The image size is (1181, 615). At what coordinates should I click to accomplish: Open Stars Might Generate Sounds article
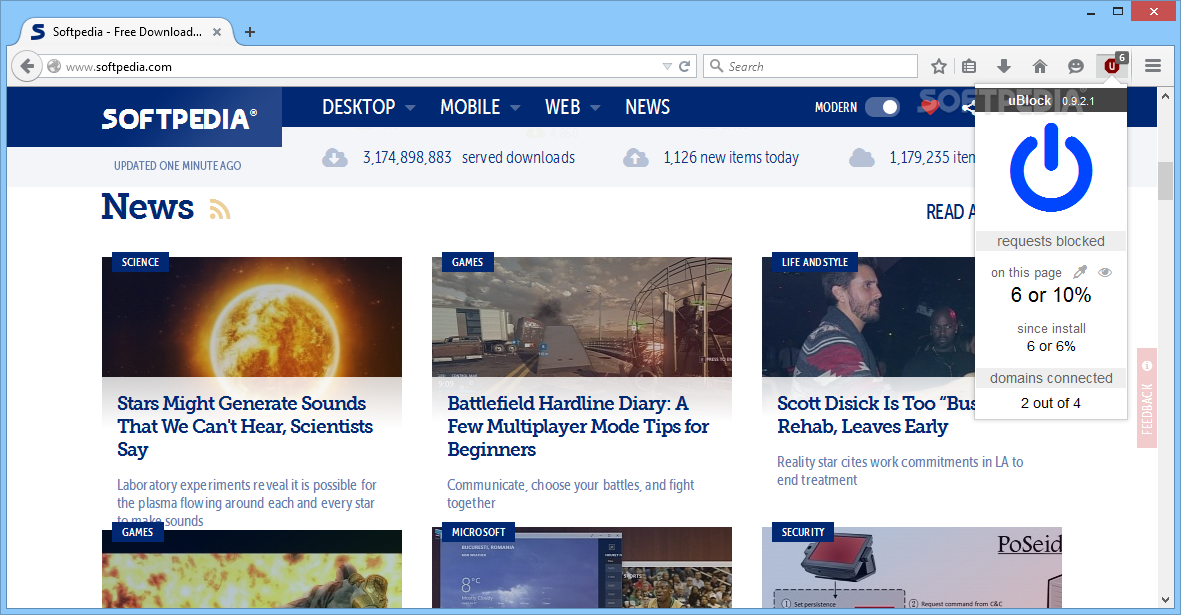(x=245, y=426)
